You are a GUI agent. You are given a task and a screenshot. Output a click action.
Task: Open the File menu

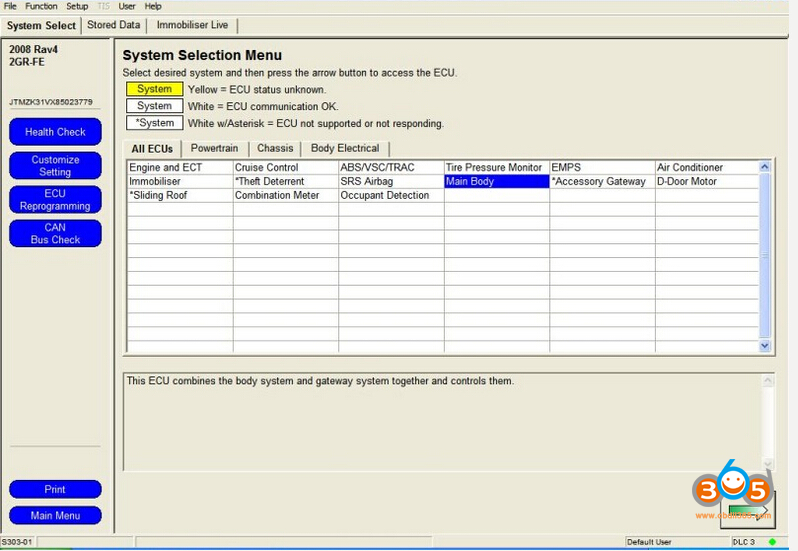[10, 6]
